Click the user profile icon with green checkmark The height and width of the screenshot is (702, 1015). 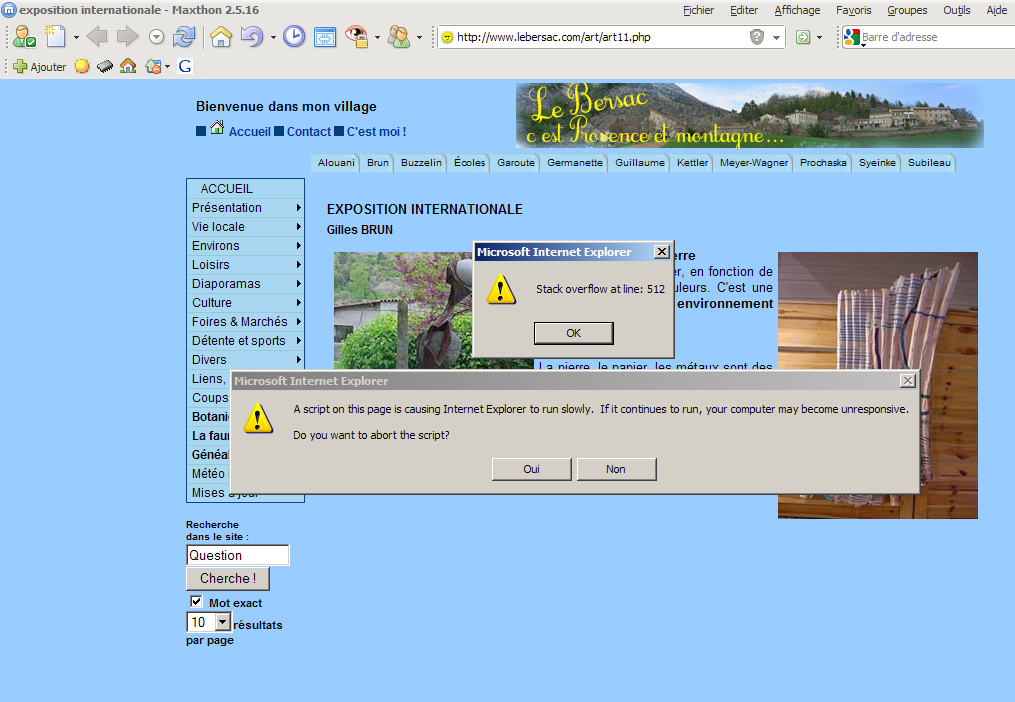pyautogui.click(x=25, y=37)
